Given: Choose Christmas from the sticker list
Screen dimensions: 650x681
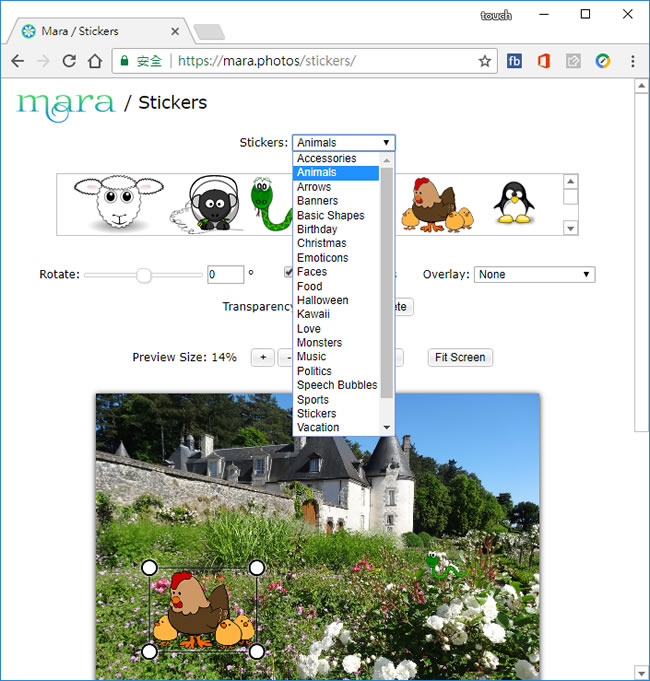Looking at the screenshot, I should click(337, 243).
